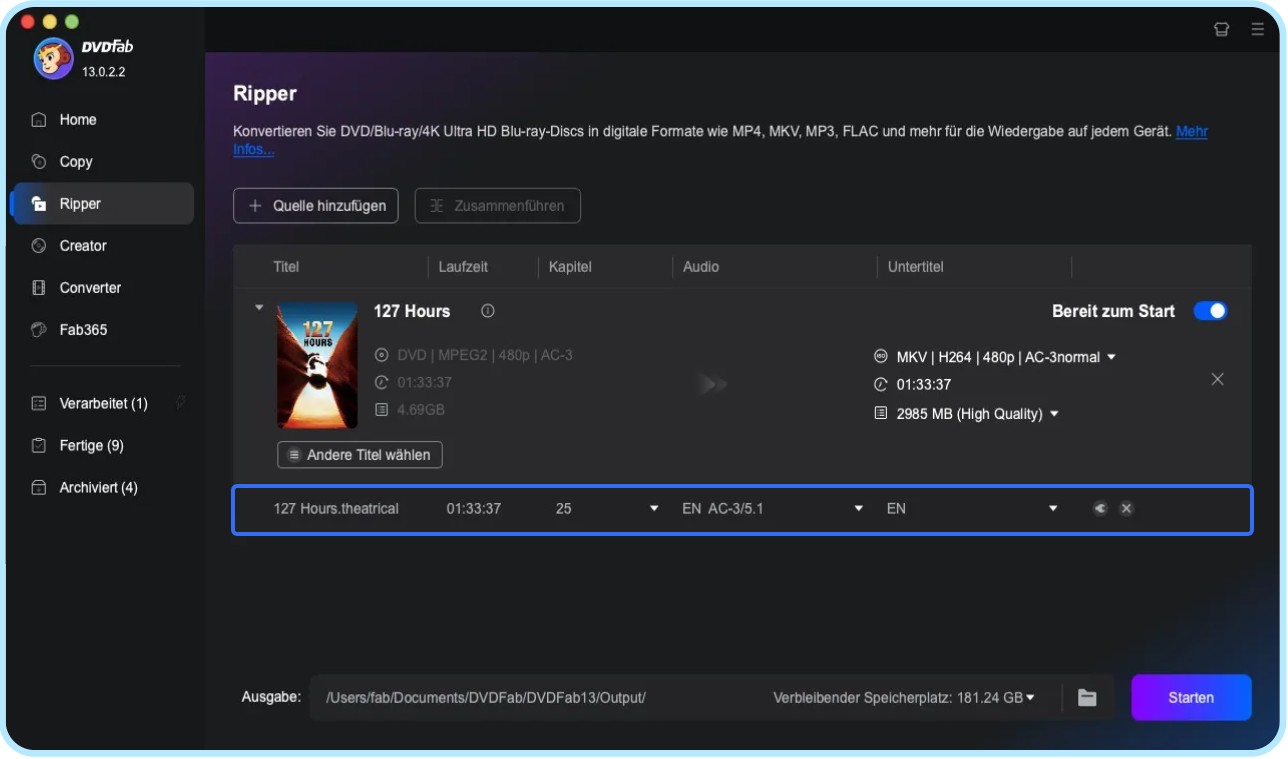Click the source info DVD | MPEG2 | 480p | AC-3
The width and height of the screenshot is (1288, 759).
pyautogui.click(x=485, y=355)
